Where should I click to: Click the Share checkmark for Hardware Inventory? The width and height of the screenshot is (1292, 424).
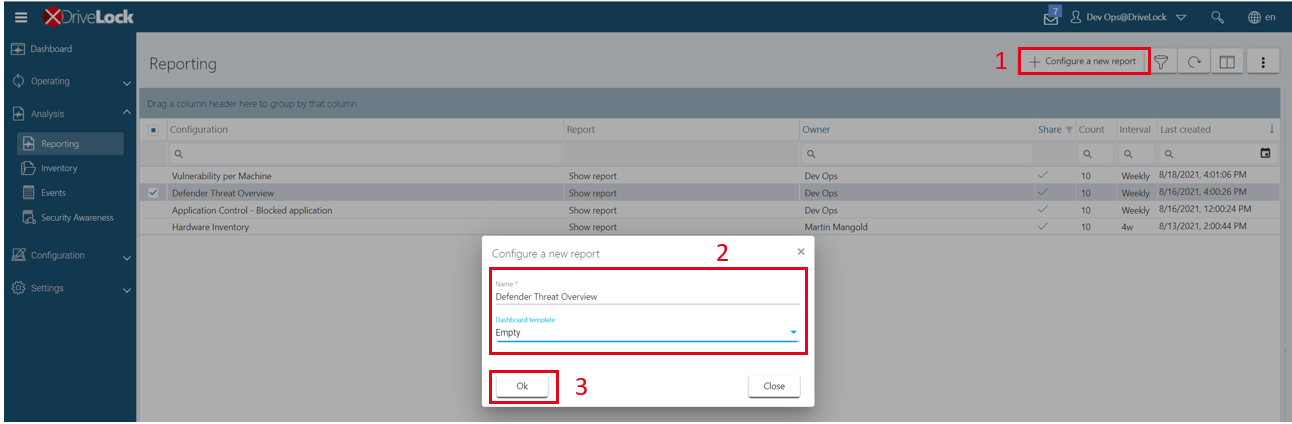[x=1044, y=227]
